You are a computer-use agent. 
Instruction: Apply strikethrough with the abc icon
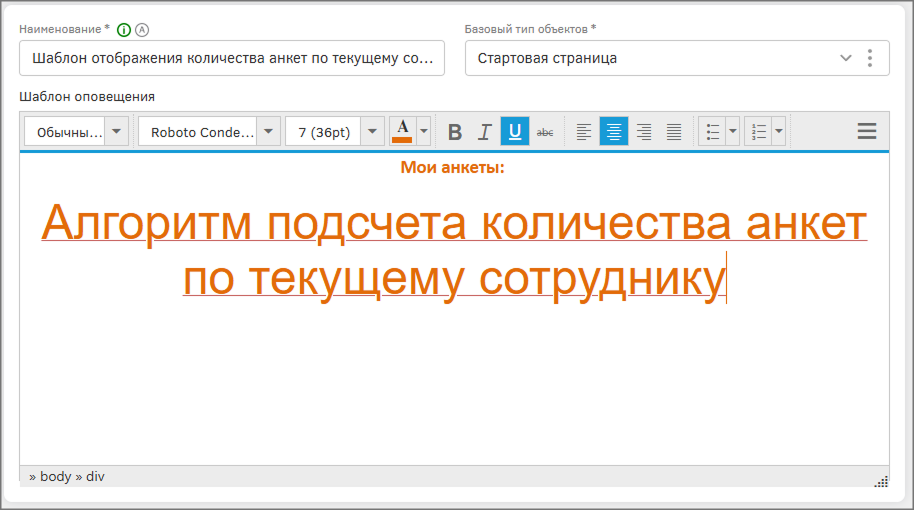pyautogui.click(x=545, y=132)
